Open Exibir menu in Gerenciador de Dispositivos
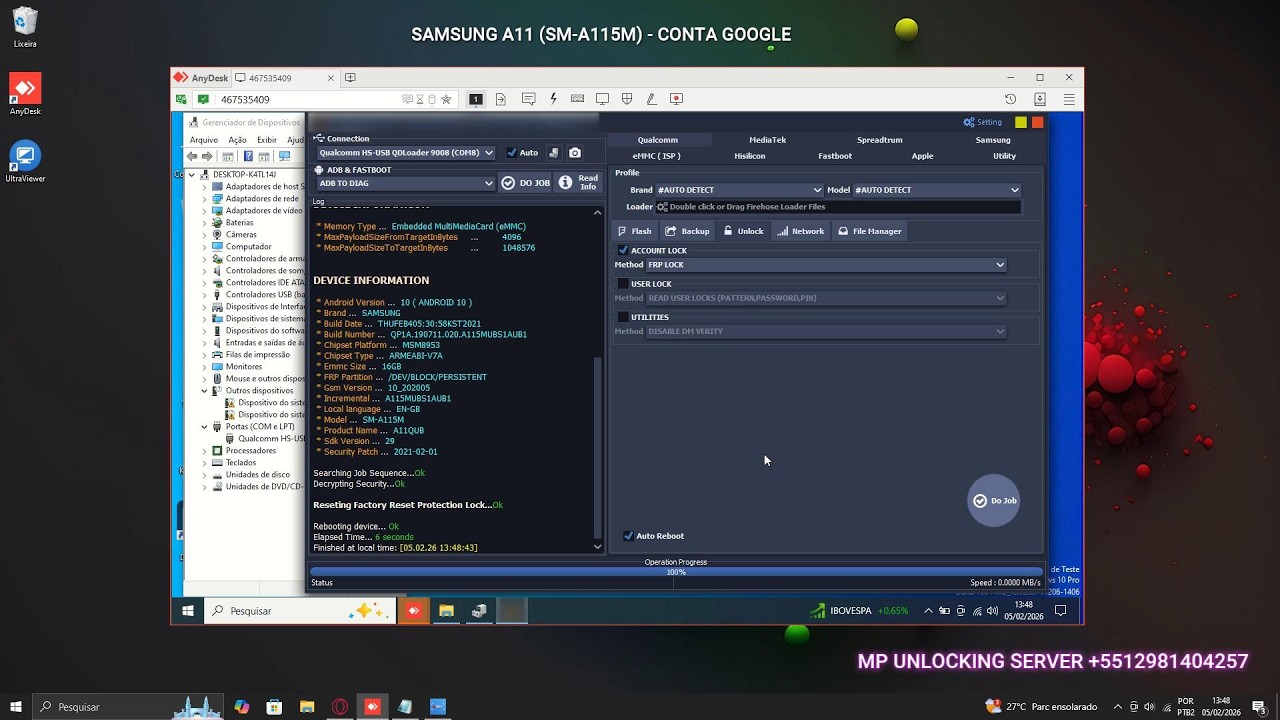1280x720 pixels. pos(266,140)
